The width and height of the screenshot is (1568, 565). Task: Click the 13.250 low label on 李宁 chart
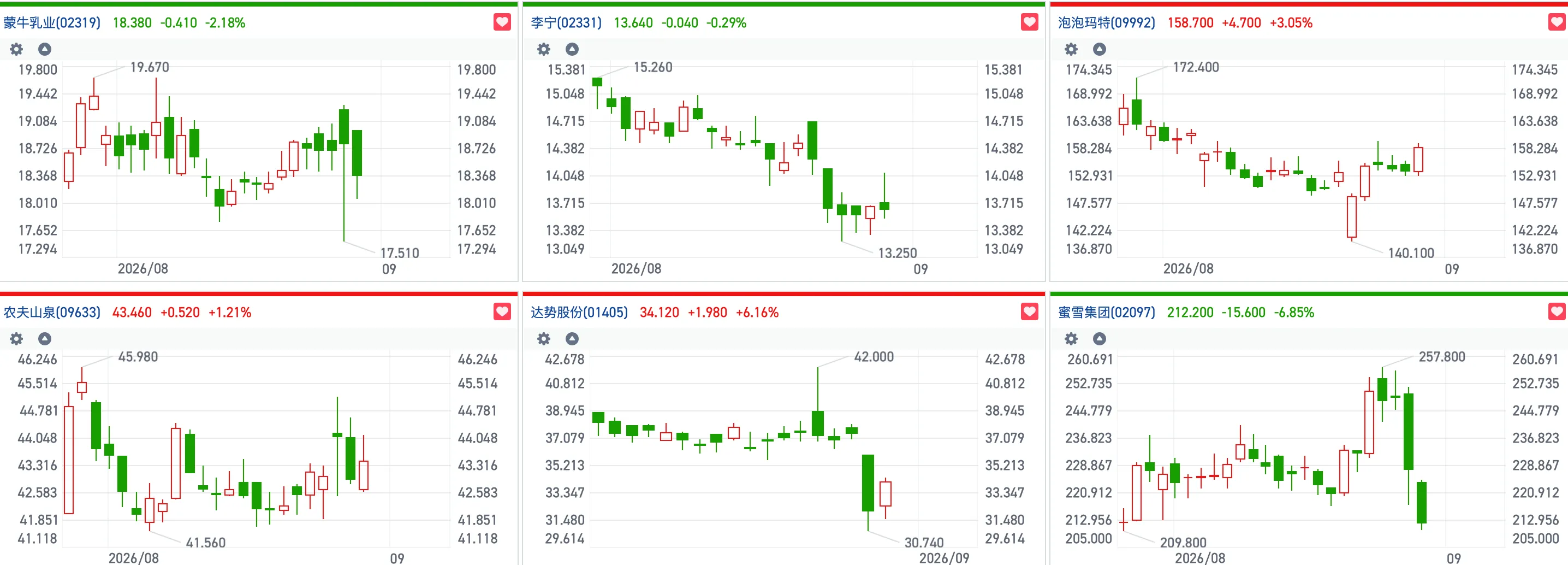point(898,253)
